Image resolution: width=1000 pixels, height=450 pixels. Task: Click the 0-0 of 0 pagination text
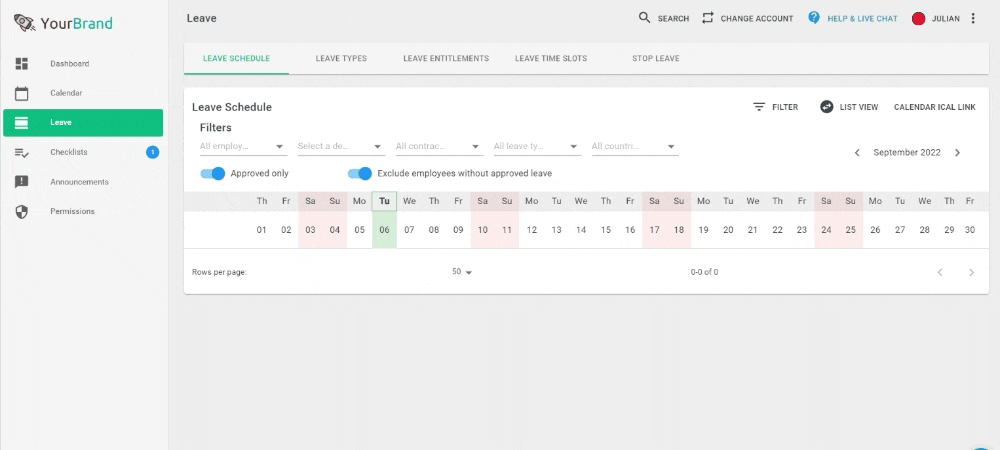(x=704, y=272)
